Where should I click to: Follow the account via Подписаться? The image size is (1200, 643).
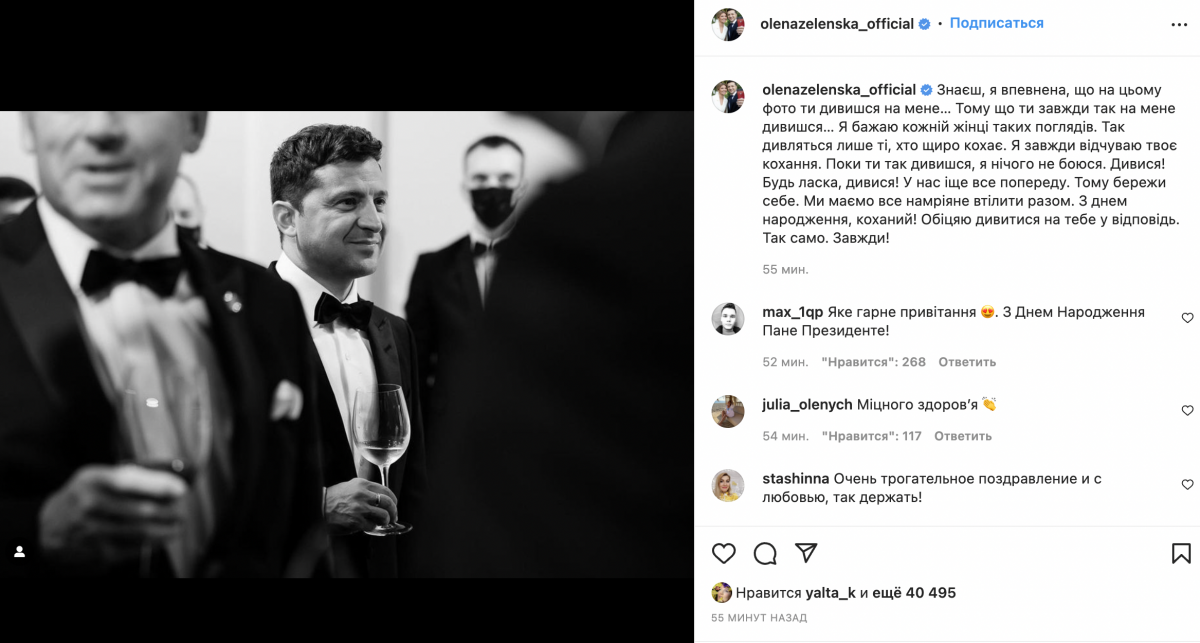(996, 23)
